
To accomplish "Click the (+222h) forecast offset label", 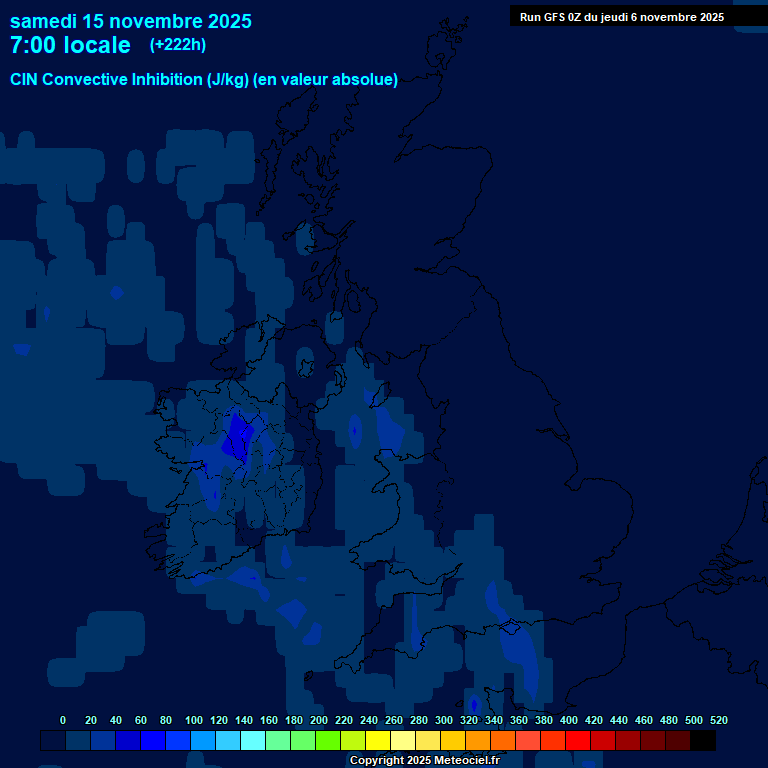I will [178, 45].
